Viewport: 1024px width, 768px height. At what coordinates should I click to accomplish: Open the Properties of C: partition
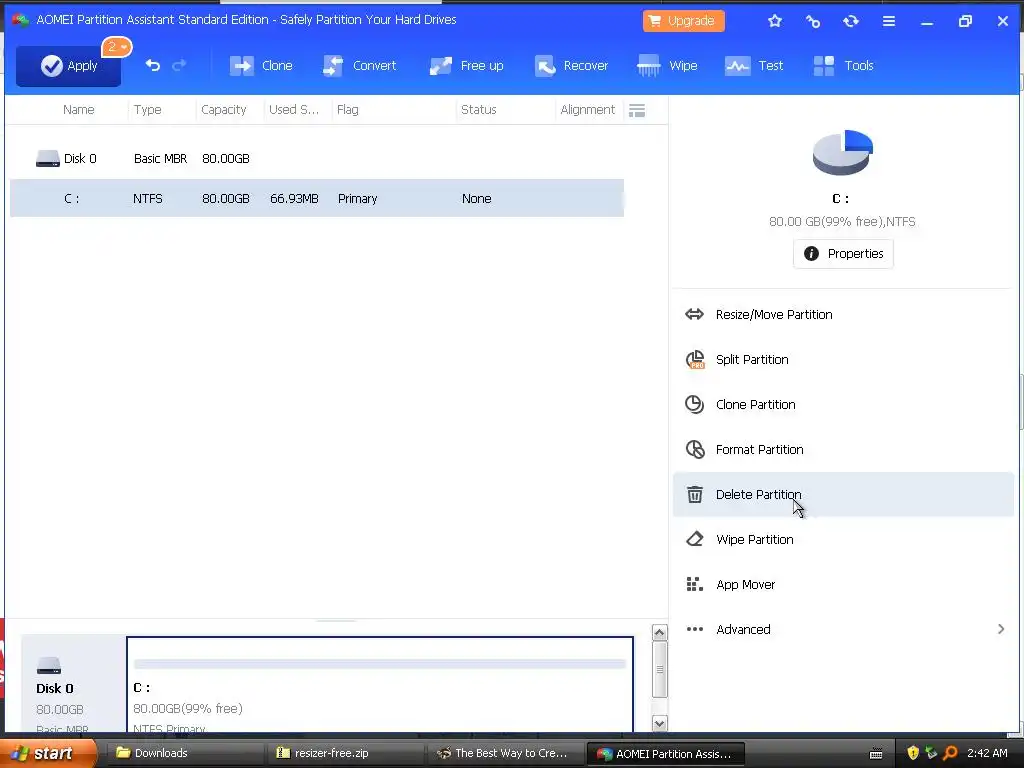pos(843,253)
